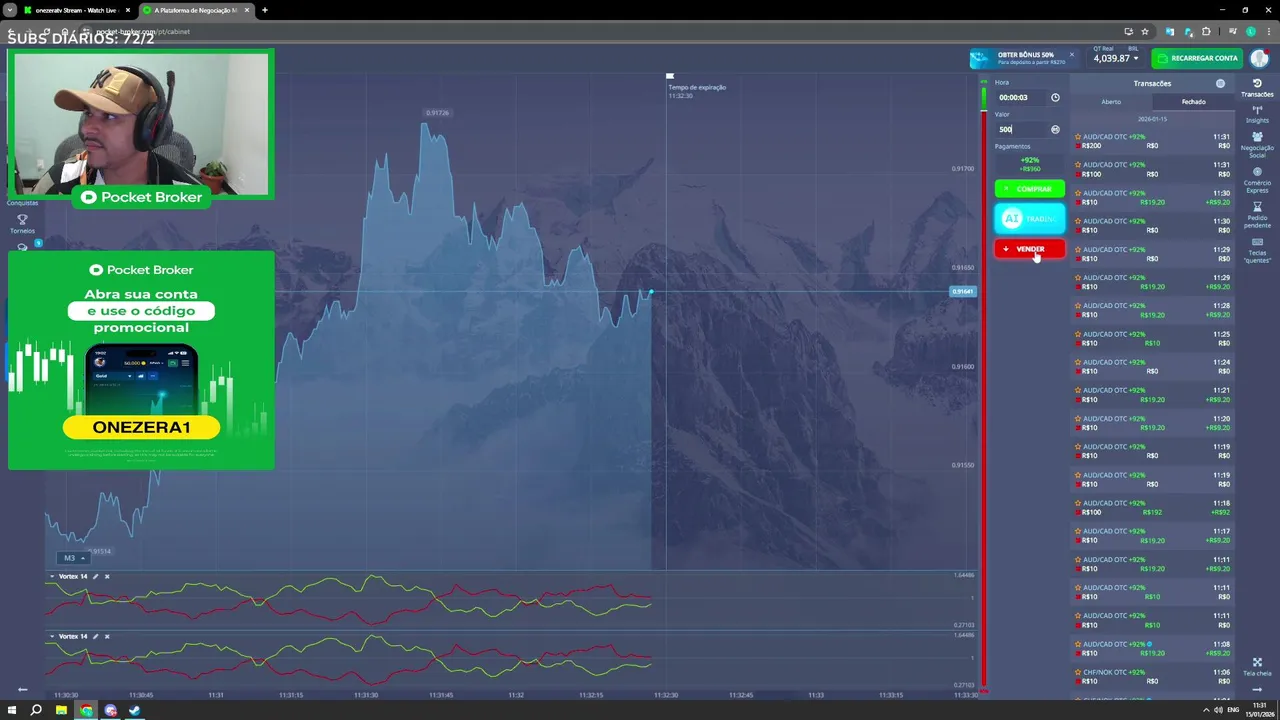Open Pedido pendente hourglass icon
Image resolution: width=1280 pixels, height=720 pixels.
pyautogui.click(x=1257, y=207)
